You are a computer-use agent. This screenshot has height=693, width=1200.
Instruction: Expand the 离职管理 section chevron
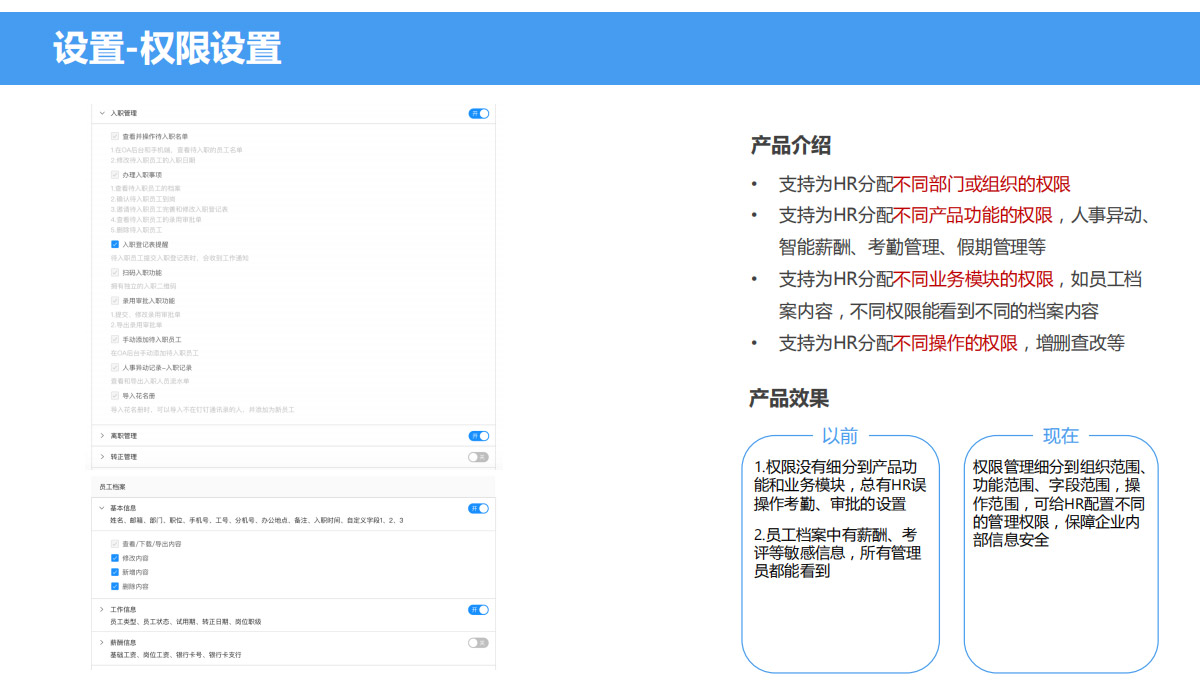point(102,436)
